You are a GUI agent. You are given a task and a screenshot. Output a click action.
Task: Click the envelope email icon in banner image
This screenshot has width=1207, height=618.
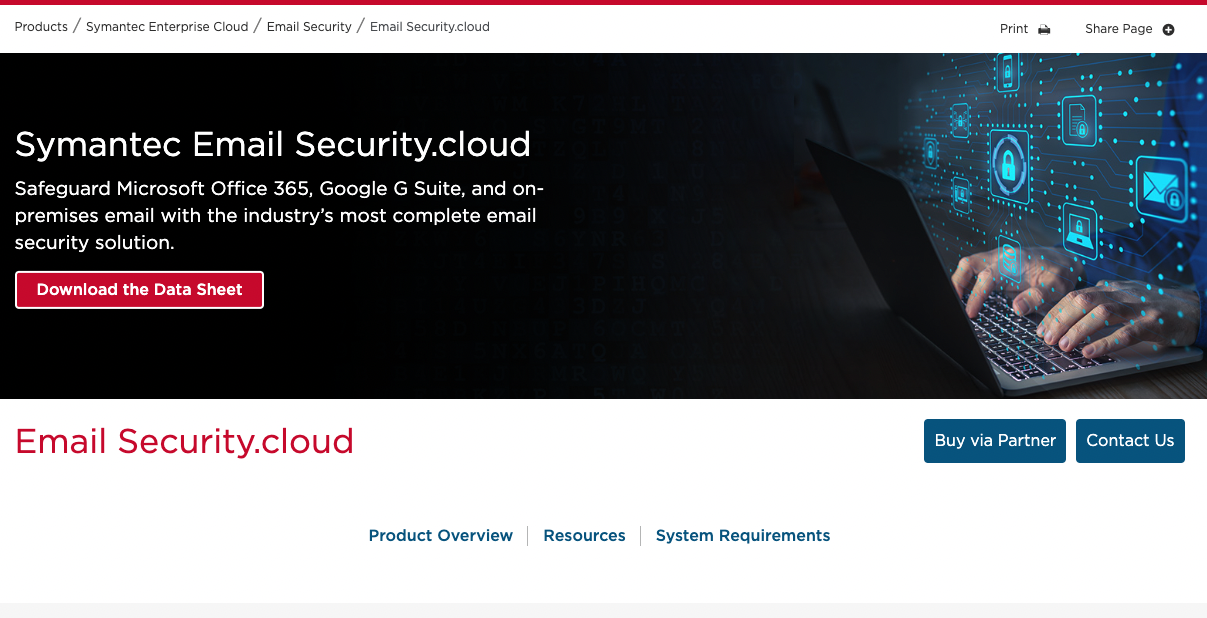click(x=1160, y=187)
